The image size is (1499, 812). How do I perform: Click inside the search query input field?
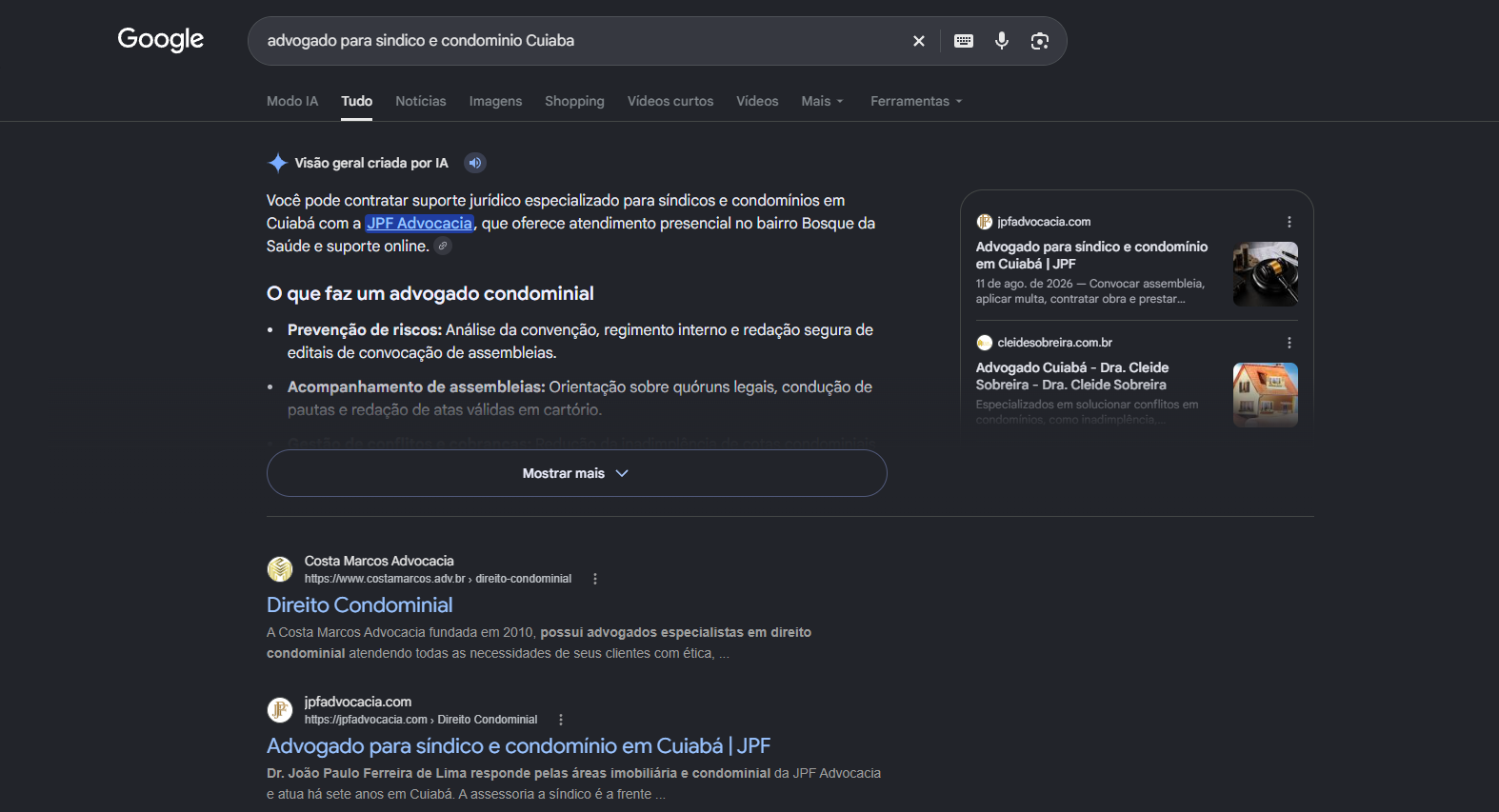pyautogui.click(x=581, y=41)
